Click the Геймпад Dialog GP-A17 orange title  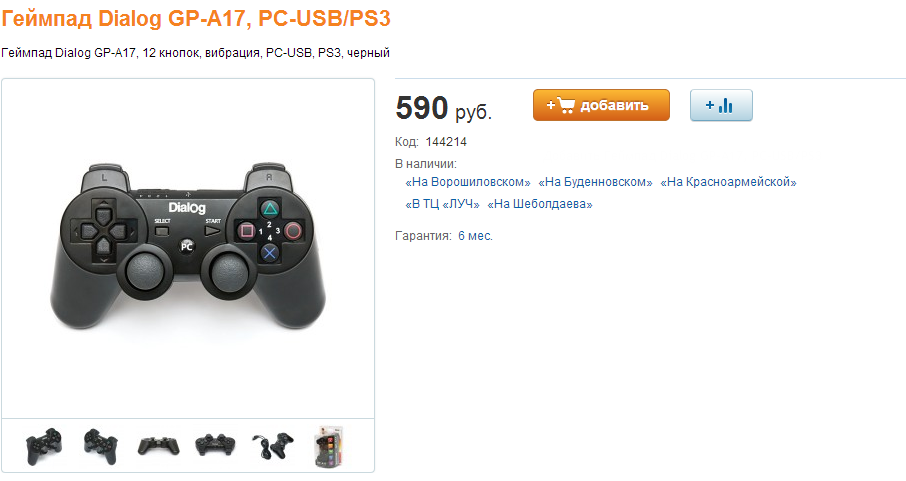[x=196, y=18]
